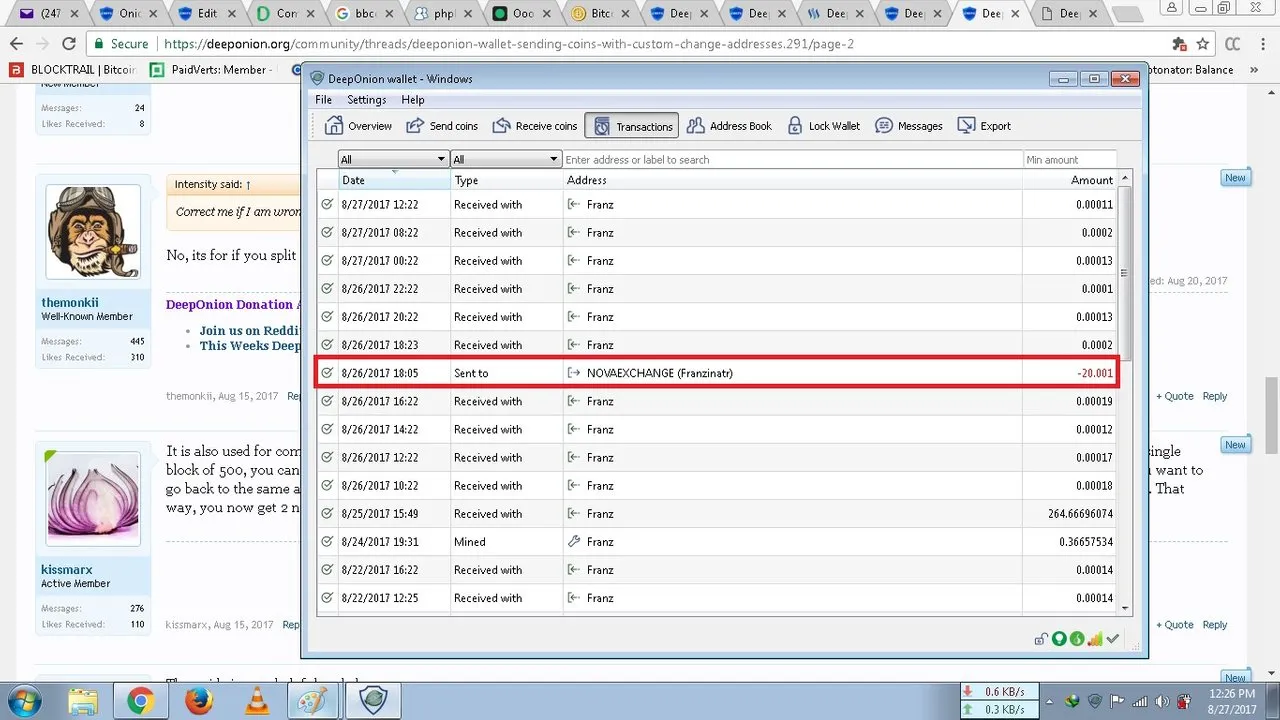Click the Export button in the toolbar
Viewport: 1280px width, 720px height.
(x=984, y=126)
